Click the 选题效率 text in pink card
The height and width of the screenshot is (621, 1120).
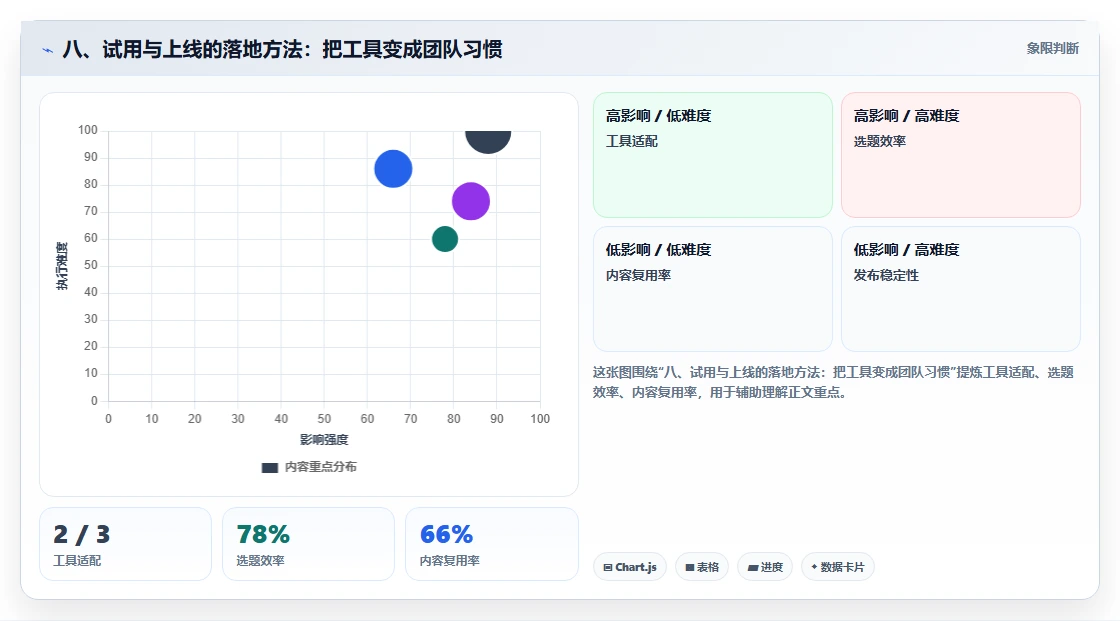pyautogui.click(x=879, y=141)
